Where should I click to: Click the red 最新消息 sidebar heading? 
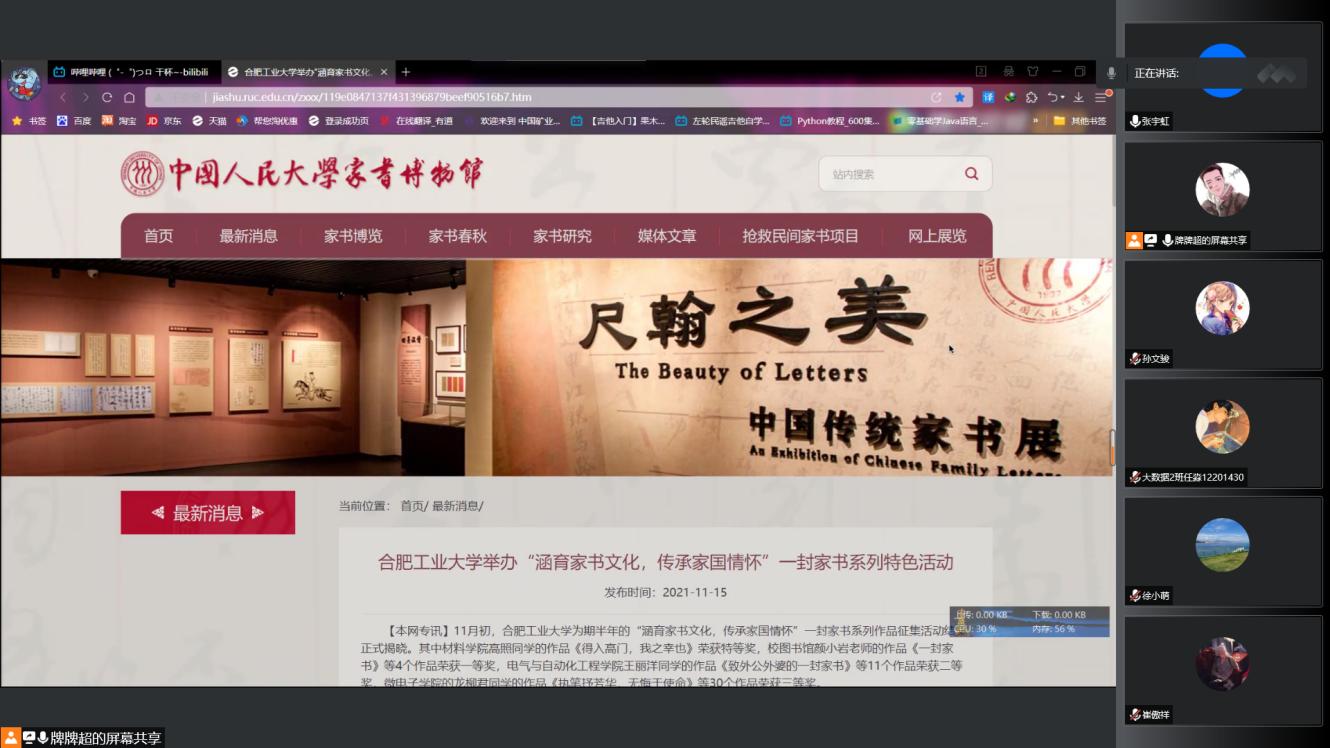coord(208,512)
